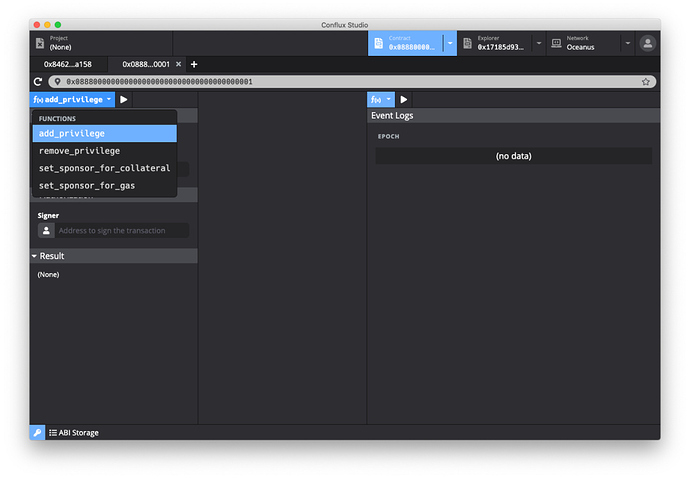Viewport: 690px width, 479px height.
Task: Click the signer person icon
Action: coord(46,230)
